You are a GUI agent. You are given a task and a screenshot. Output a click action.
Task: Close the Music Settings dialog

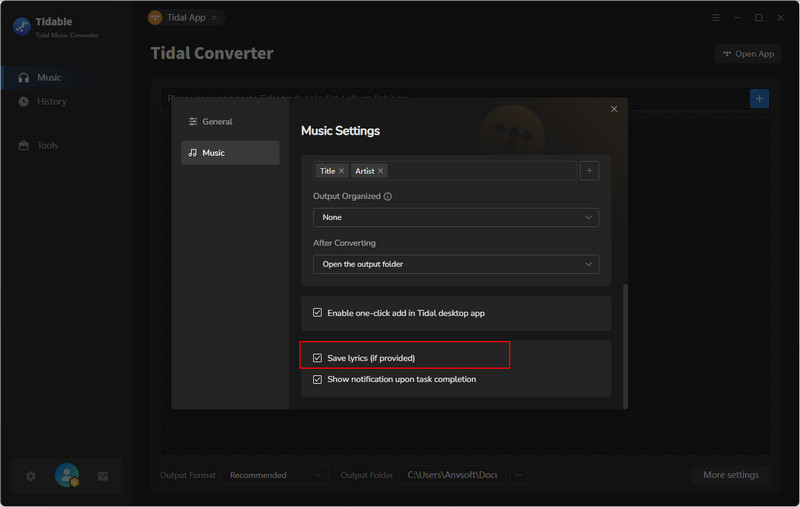point(614,109)
